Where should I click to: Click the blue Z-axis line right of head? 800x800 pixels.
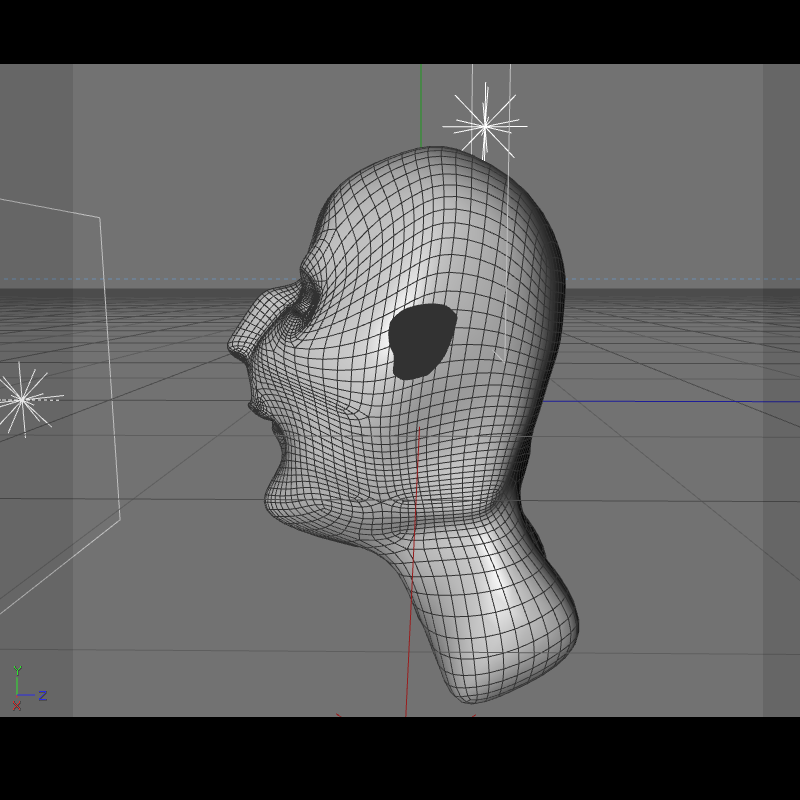click(670, 402)
